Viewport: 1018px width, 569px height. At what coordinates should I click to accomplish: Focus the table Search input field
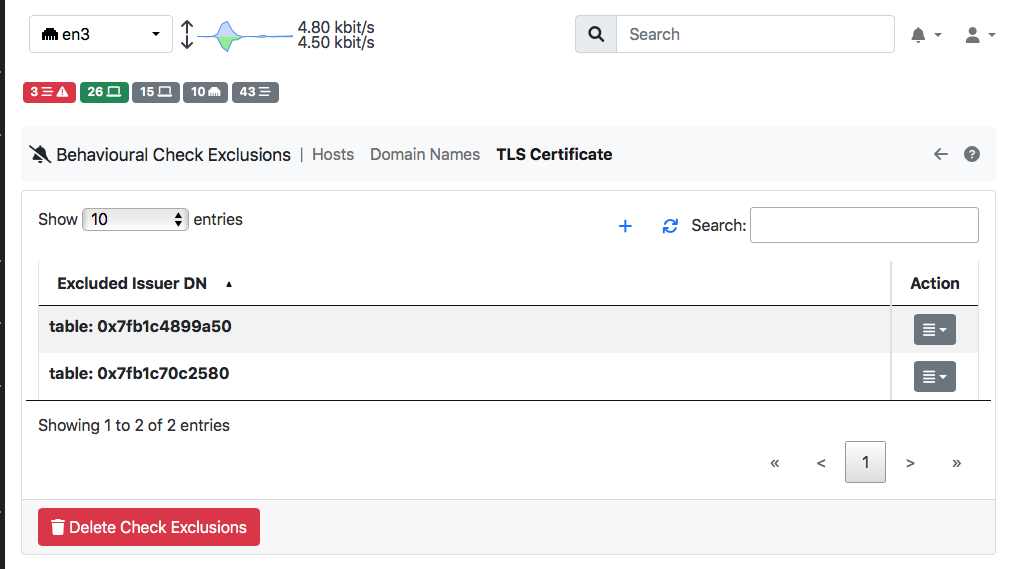click(864, 225)
